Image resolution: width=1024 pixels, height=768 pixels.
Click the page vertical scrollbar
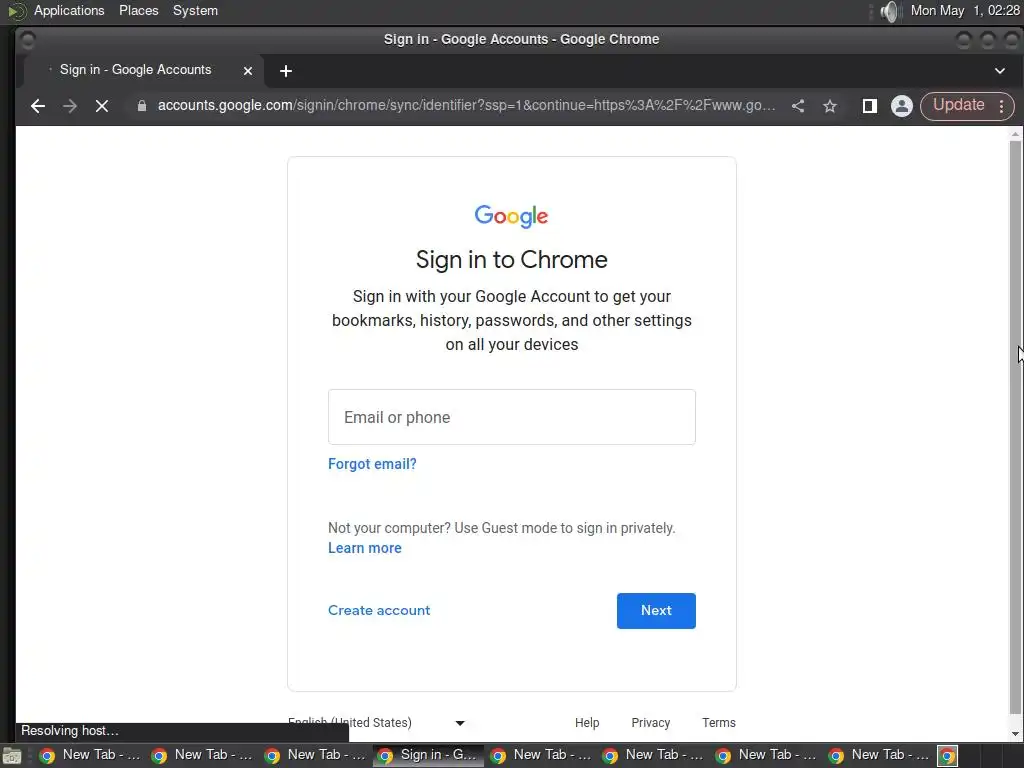coord(1015,428)
